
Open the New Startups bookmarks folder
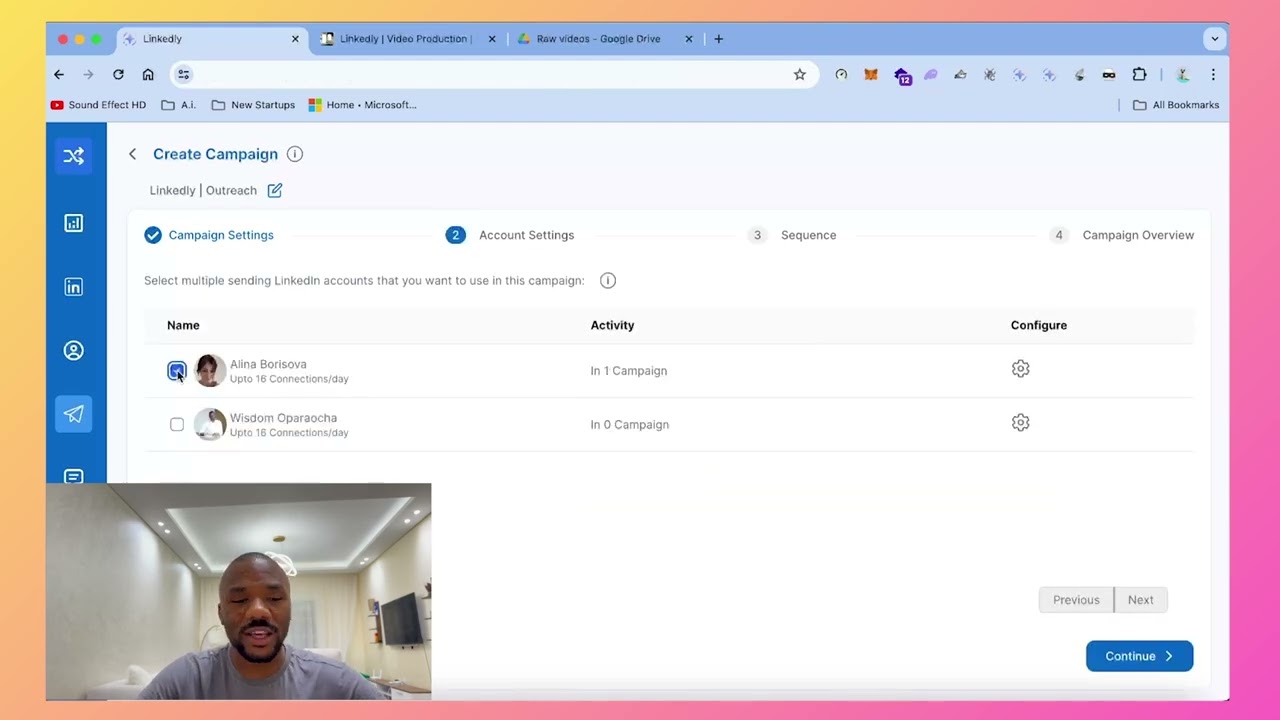point(253,105)
